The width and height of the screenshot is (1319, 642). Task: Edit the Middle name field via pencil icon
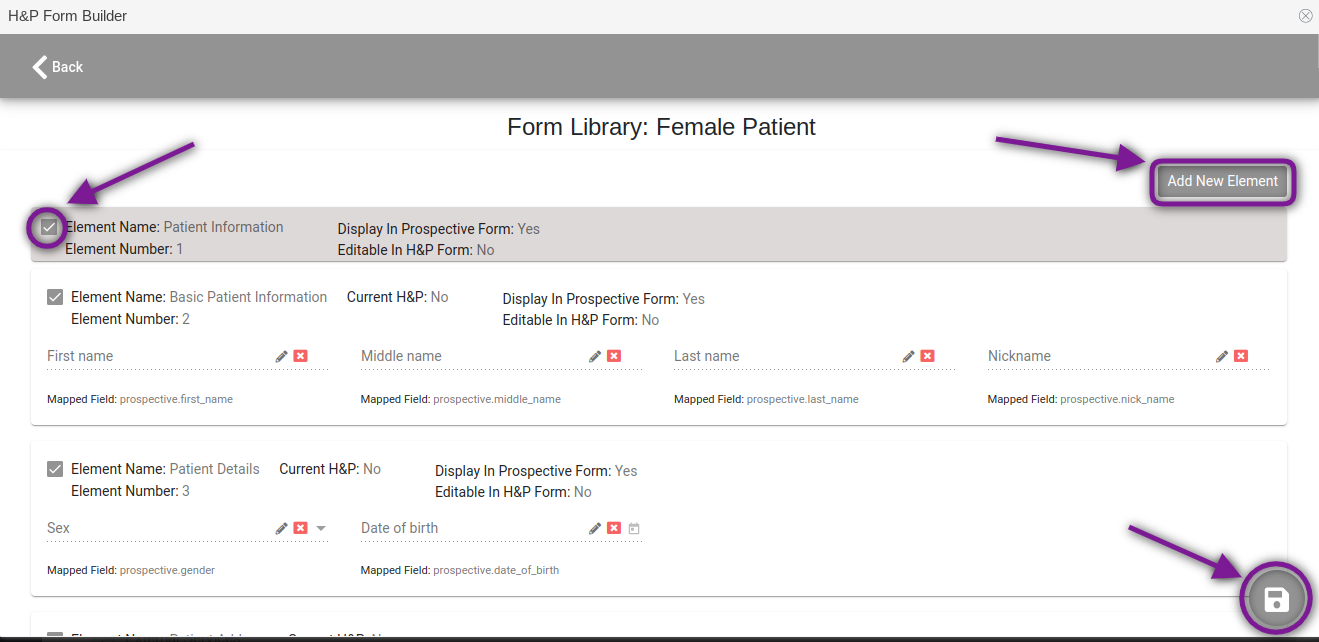point(595,356)
